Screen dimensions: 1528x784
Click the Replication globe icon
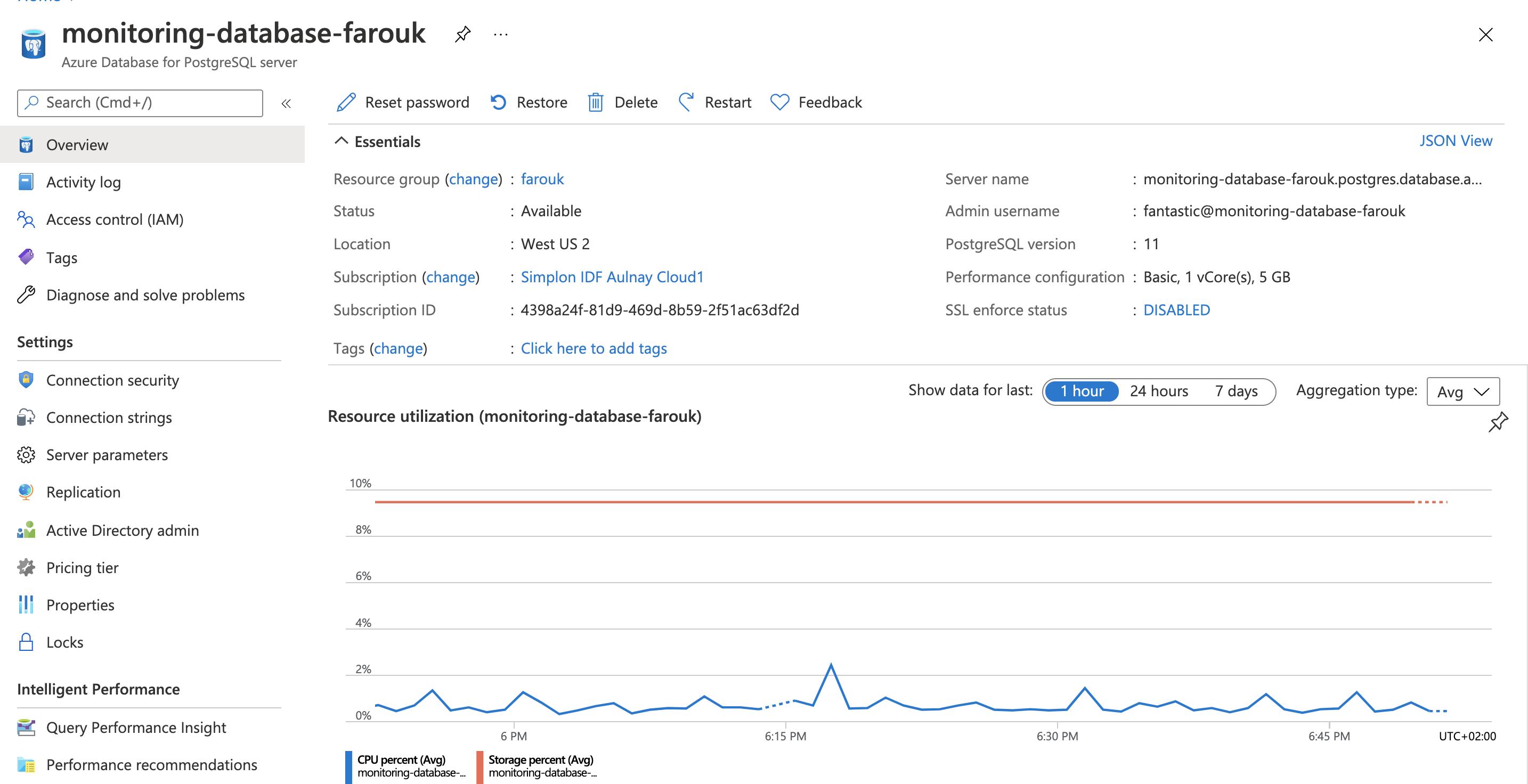tap(26, 492)
